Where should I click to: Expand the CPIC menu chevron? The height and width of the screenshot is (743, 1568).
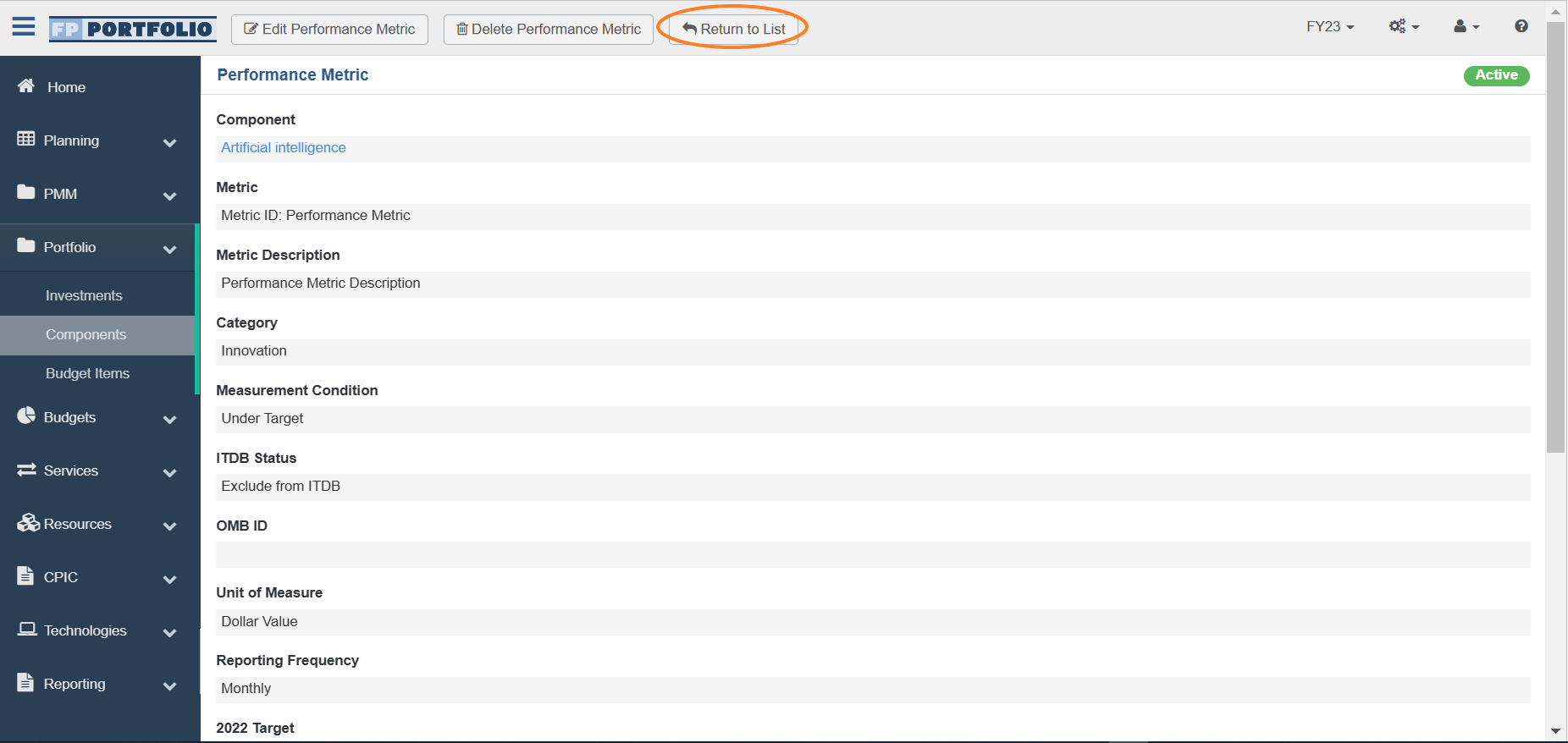point(169,579)
